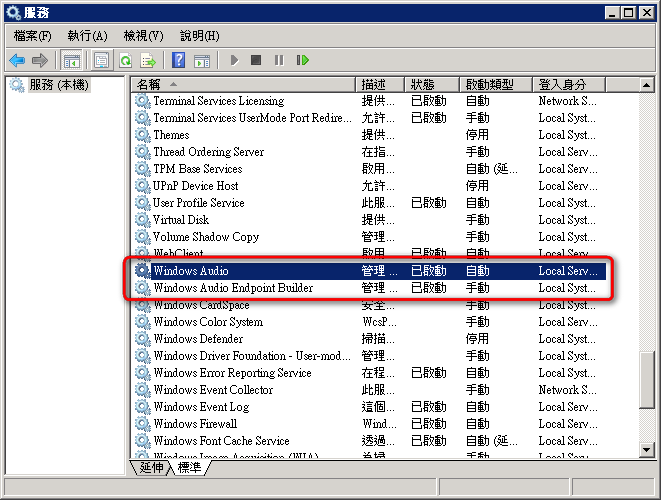Screen dimensions: 661x500
Task: Click the scrollbar up arrow
Action: click(646, 85)
